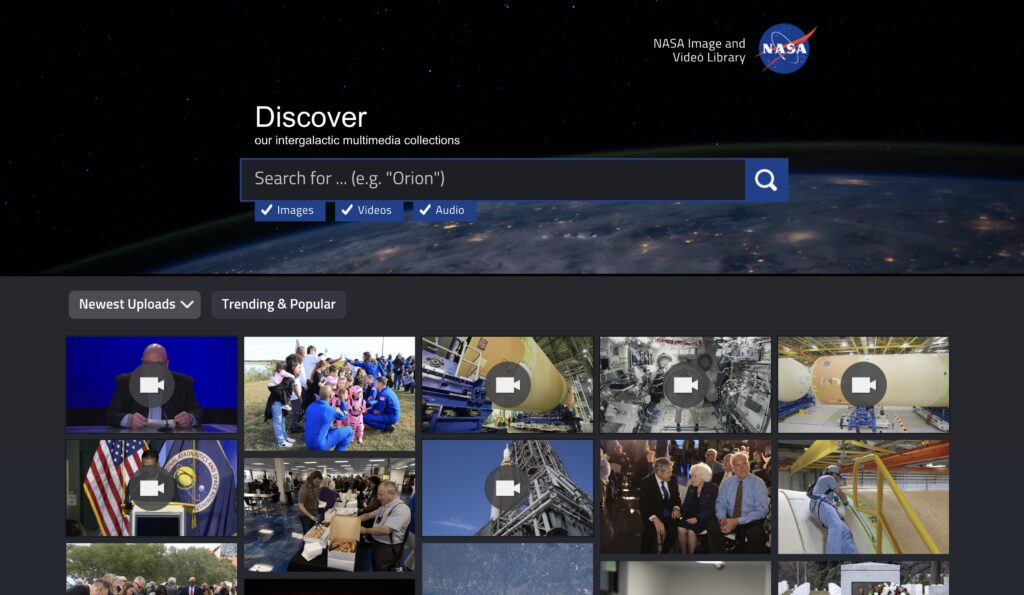
Task: Click video icon on space station interior
Action: coord(685,384)
